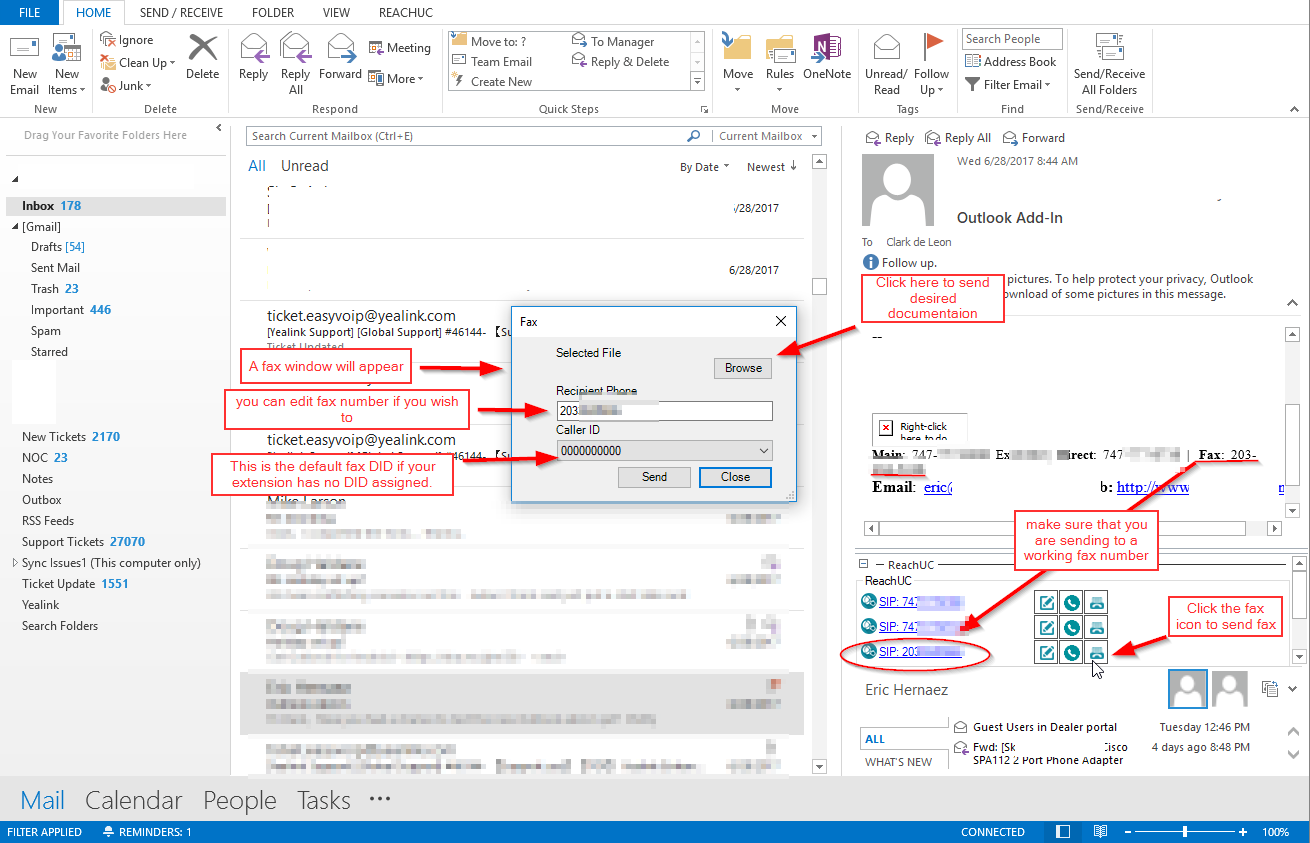1310x843 pixels.
Task: Choose the Team Email quick step
Action: tap(492, 62)
